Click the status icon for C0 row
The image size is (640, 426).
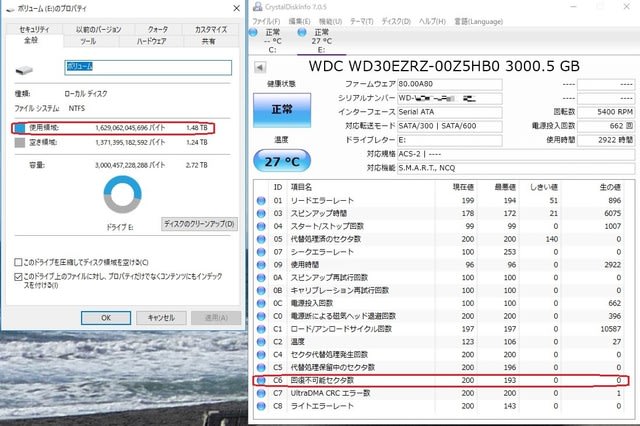[261, 316]
